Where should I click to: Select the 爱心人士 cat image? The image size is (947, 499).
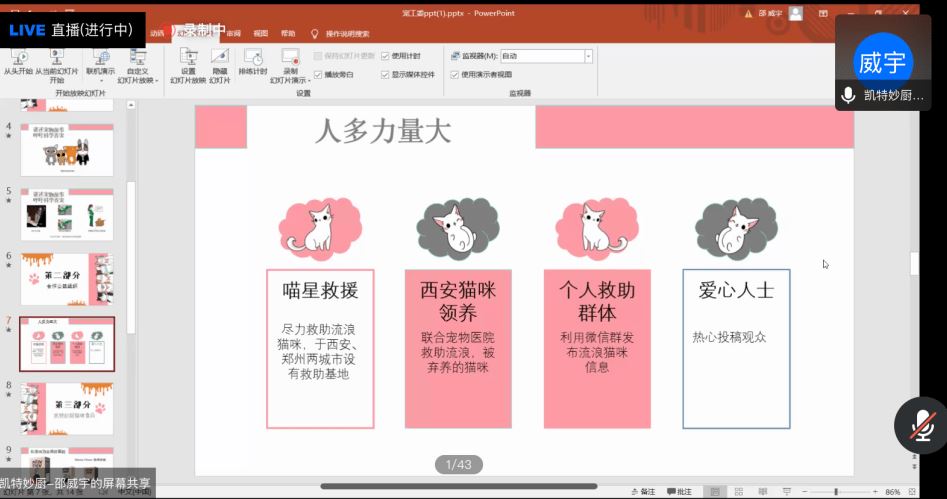[x=736, y=228]
